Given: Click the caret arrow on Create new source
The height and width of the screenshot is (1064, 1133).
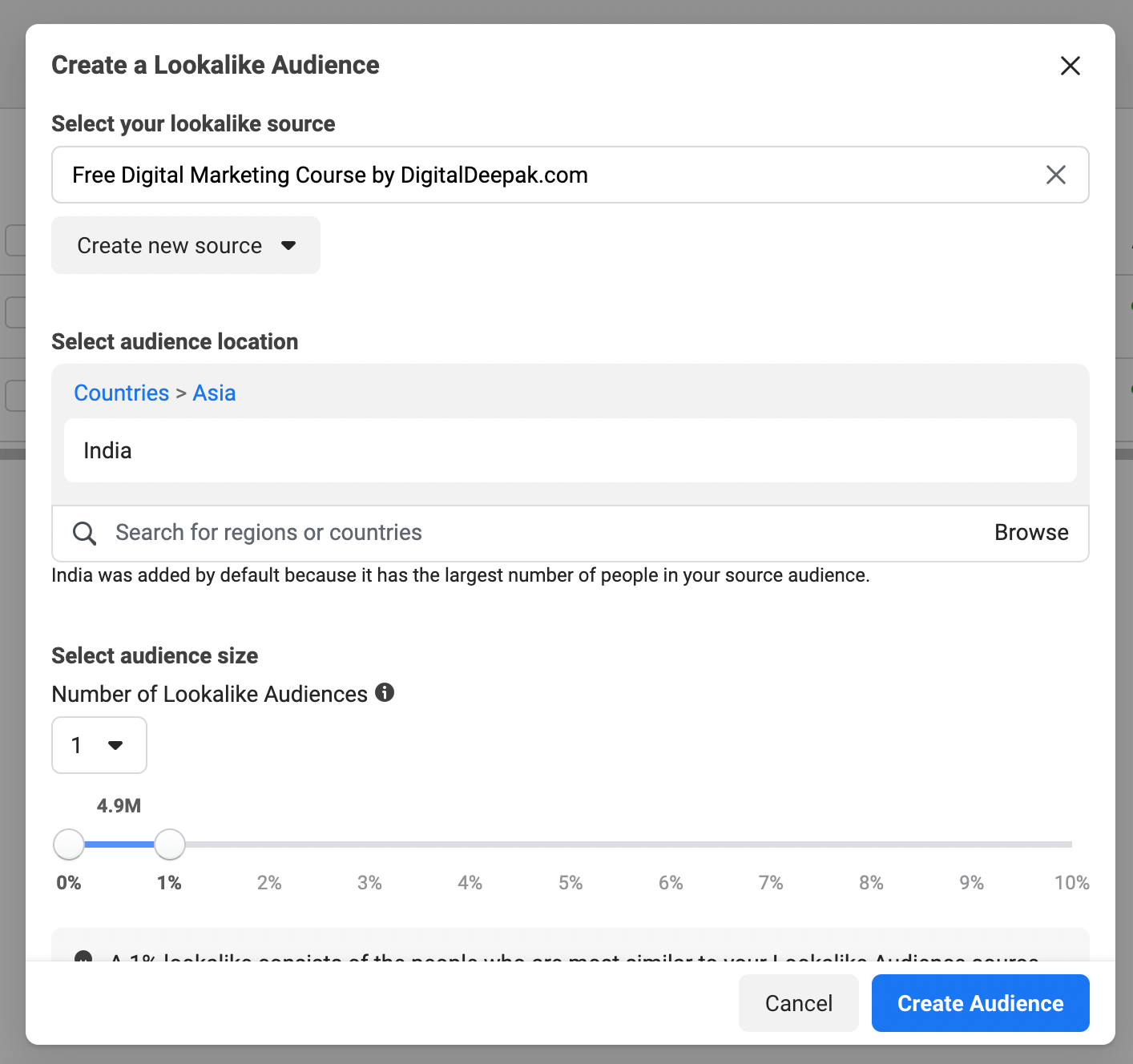Looking at the screenshot, I should coord(288,245).
